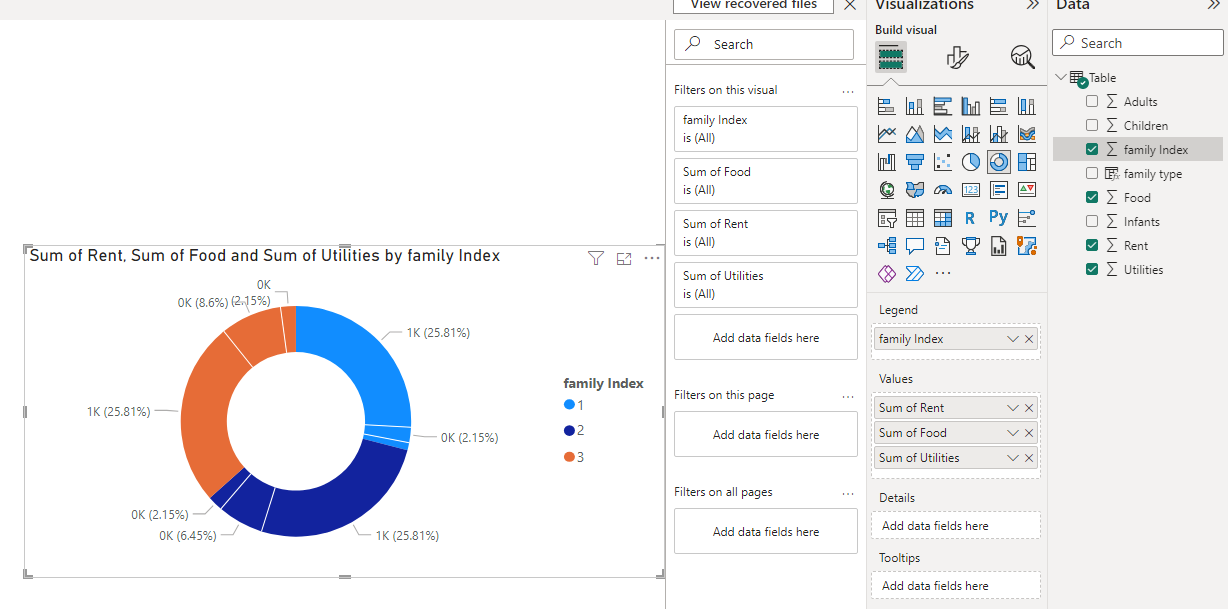
Task: Open Sum of Food field dropdown
Action: click(x=1013, y=433)
